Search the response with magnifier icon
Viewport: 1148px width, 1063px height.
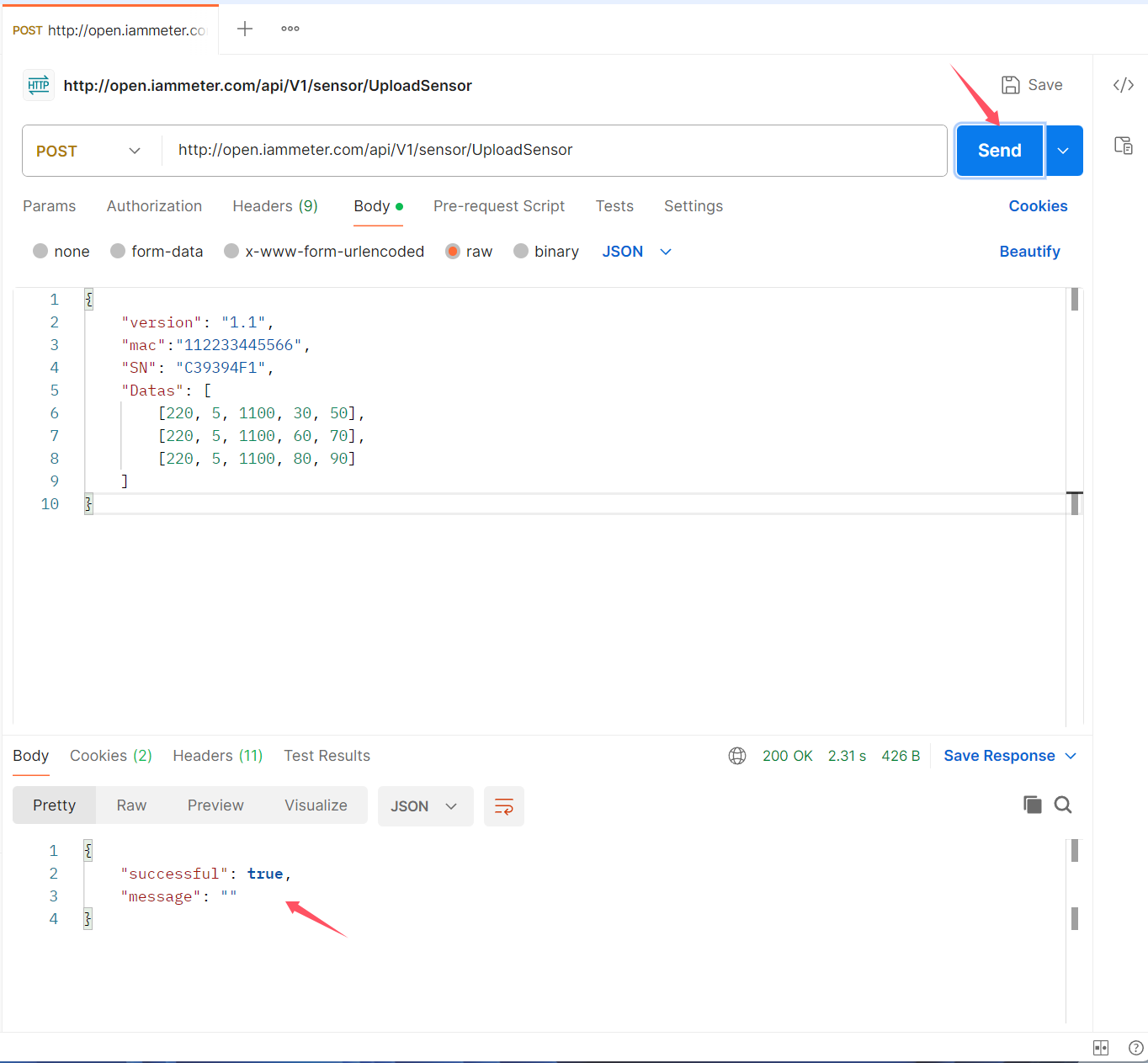1063,805
